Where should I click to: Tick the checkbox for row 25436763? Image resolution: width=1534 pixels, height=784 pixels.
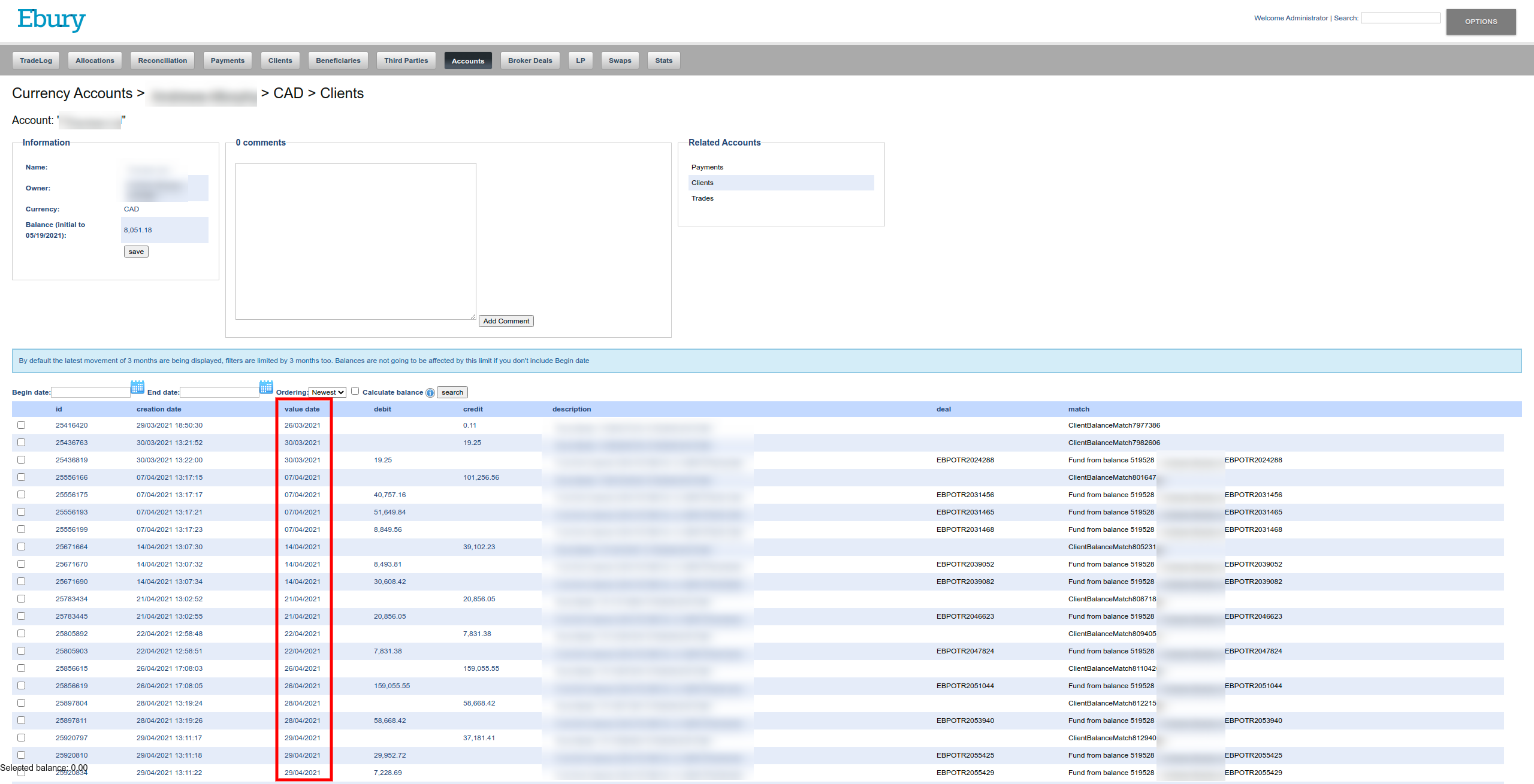[x=22, y=443]
